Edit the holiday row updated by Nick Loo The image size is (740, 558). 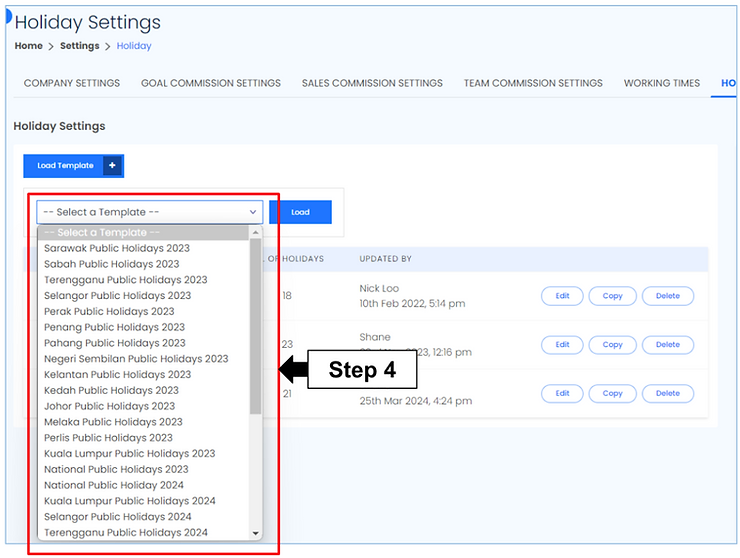[562, 296]
